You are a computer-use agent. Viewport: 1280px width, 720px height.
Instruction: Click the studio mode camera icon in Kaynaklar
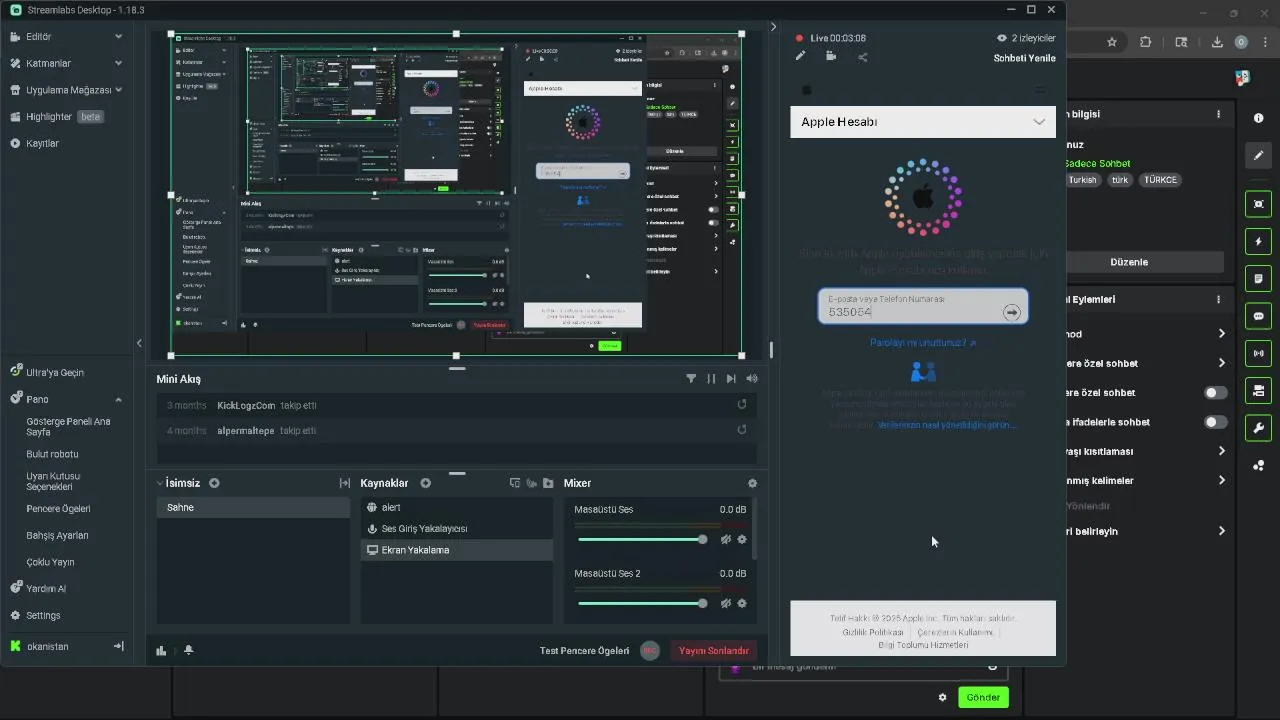[x=532, y=483]
